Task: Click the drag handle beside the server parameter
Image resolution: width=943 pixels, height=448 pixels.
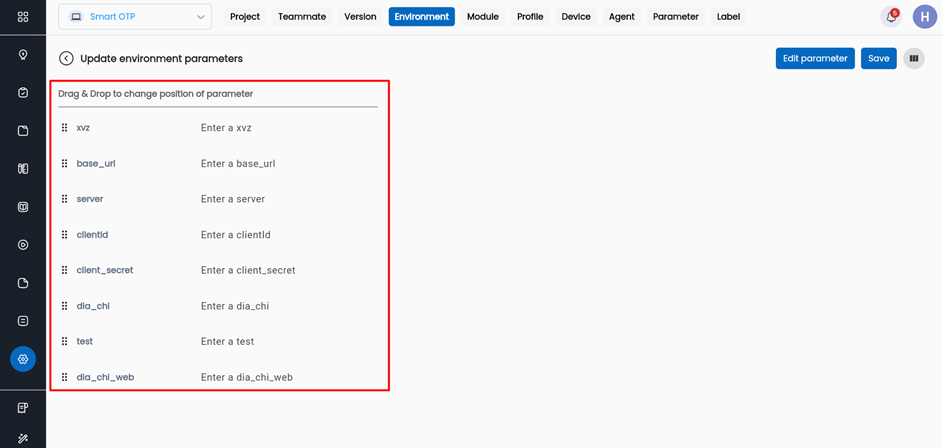Action: [65, 199]
